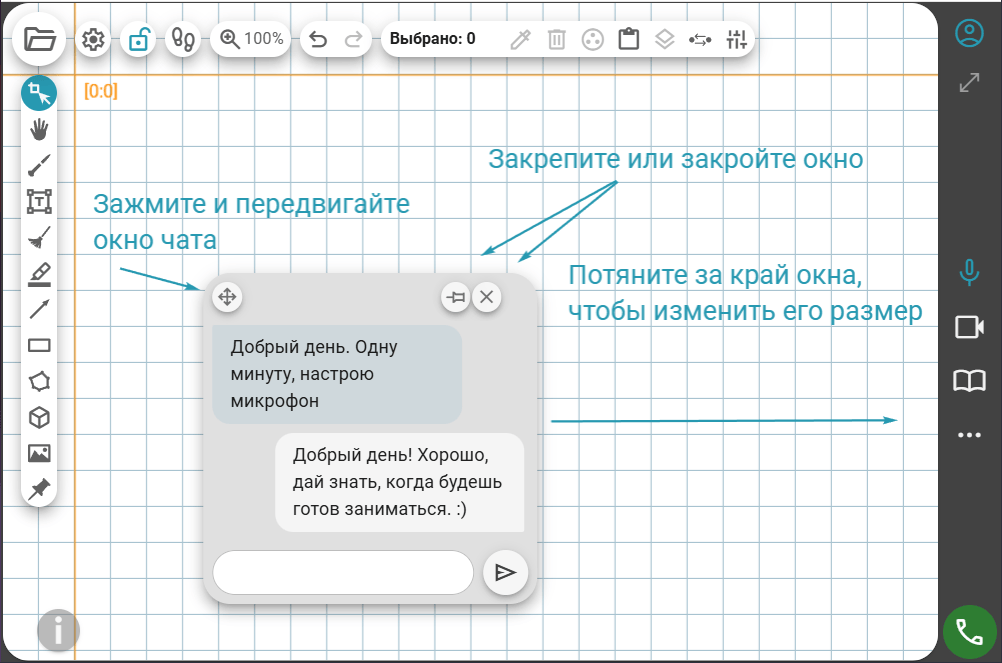Insert an image with picture tool
The image size is (1002, 663).
pyautogui.click(x=39, y=453)
